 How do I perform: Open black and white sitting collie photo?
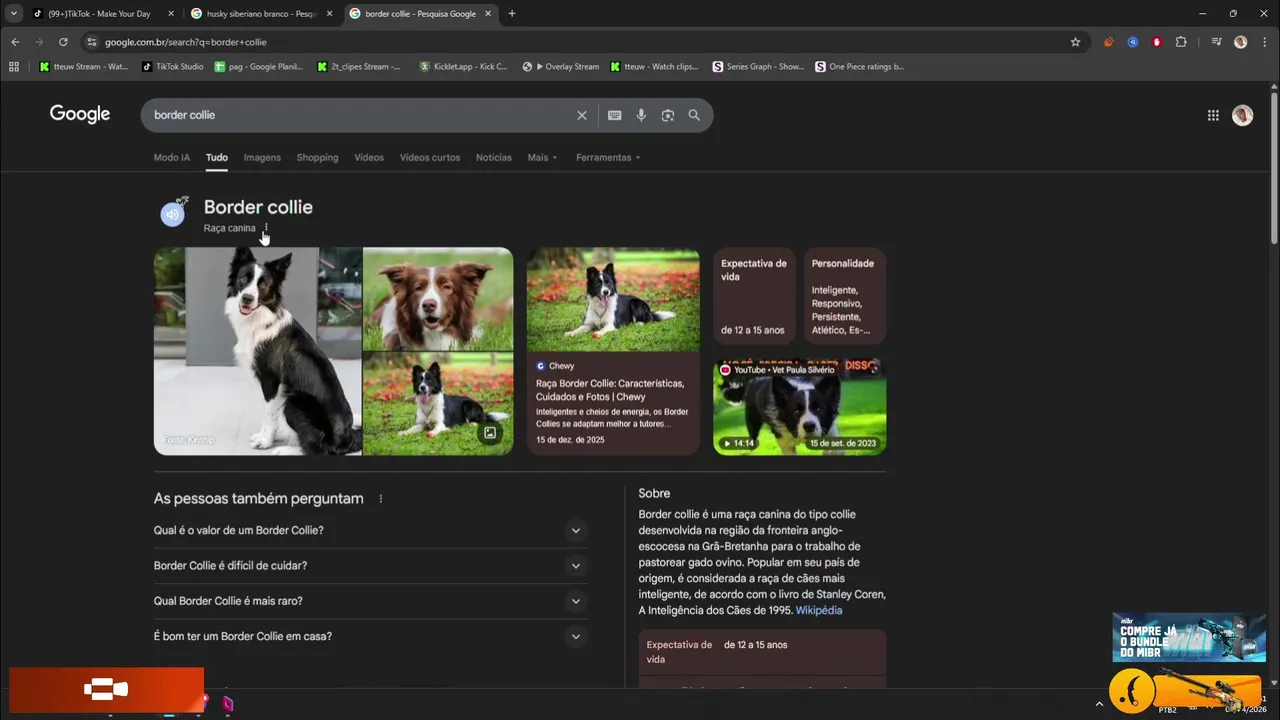[x=257, y=351]
